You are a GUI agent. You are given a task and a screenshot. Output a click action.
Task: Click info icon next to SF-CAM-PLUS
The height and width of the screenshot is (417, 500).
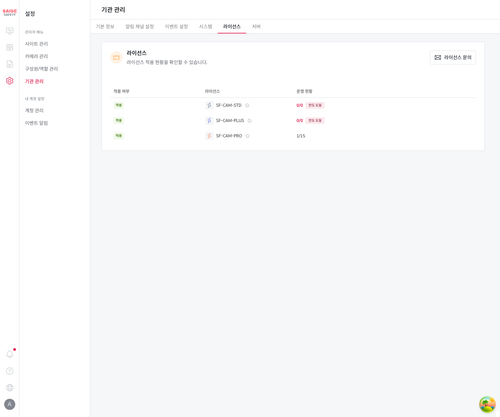coord(250,121)
